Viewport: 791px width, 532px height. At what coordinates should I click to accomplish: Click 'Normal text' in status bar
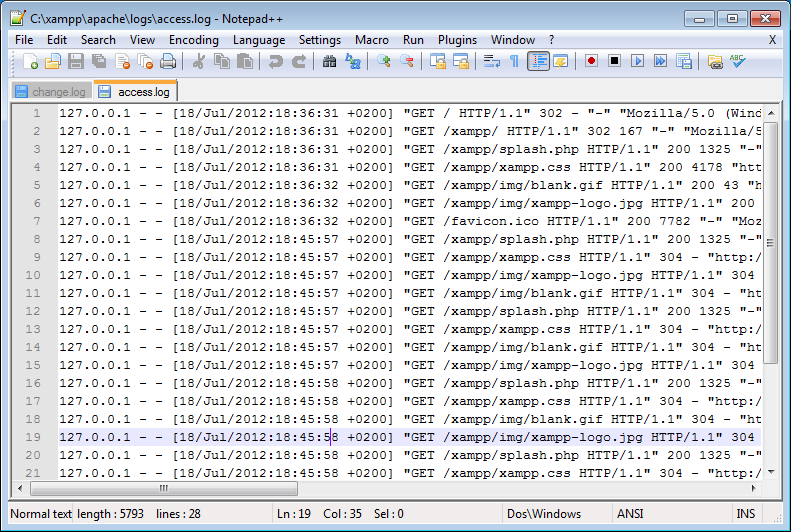click(41, 514)
